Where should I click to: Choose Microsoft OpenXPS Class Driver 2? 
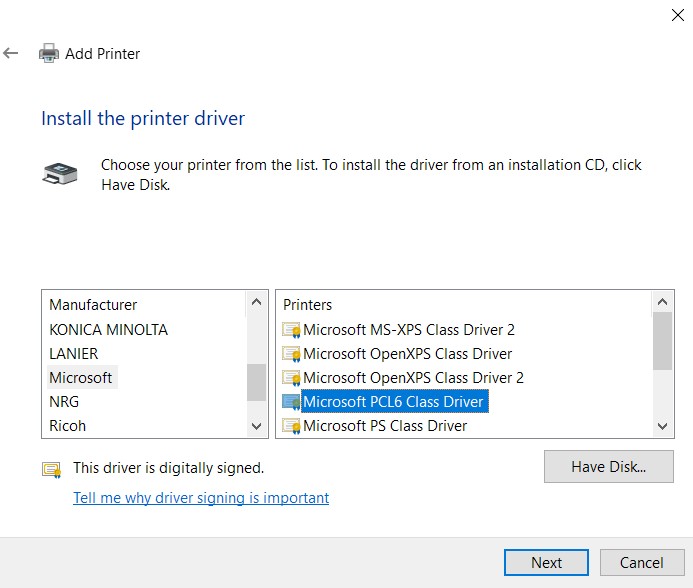413,378
